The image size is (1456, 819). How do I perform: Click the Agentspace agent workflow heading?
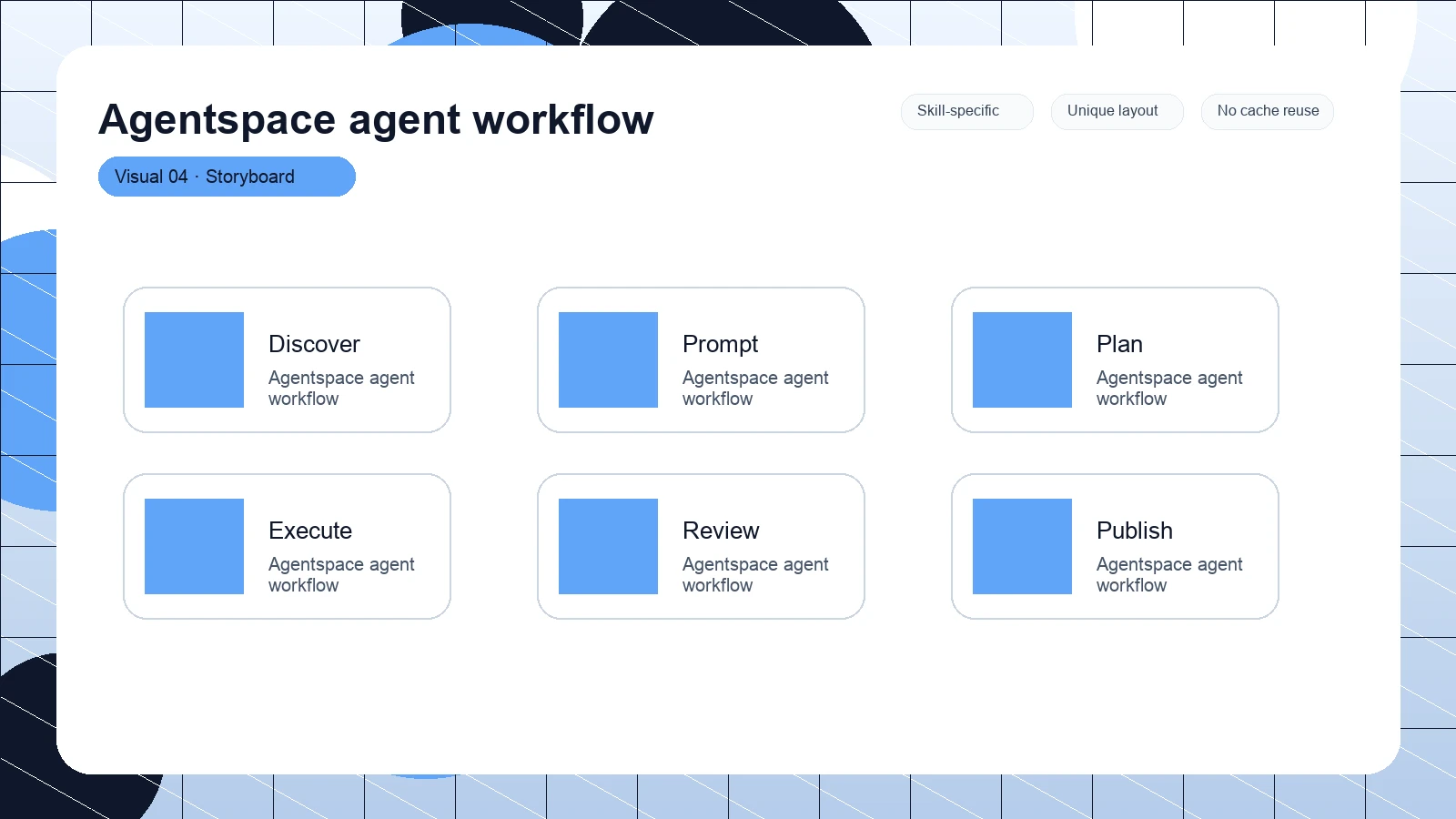click(376, 119)
